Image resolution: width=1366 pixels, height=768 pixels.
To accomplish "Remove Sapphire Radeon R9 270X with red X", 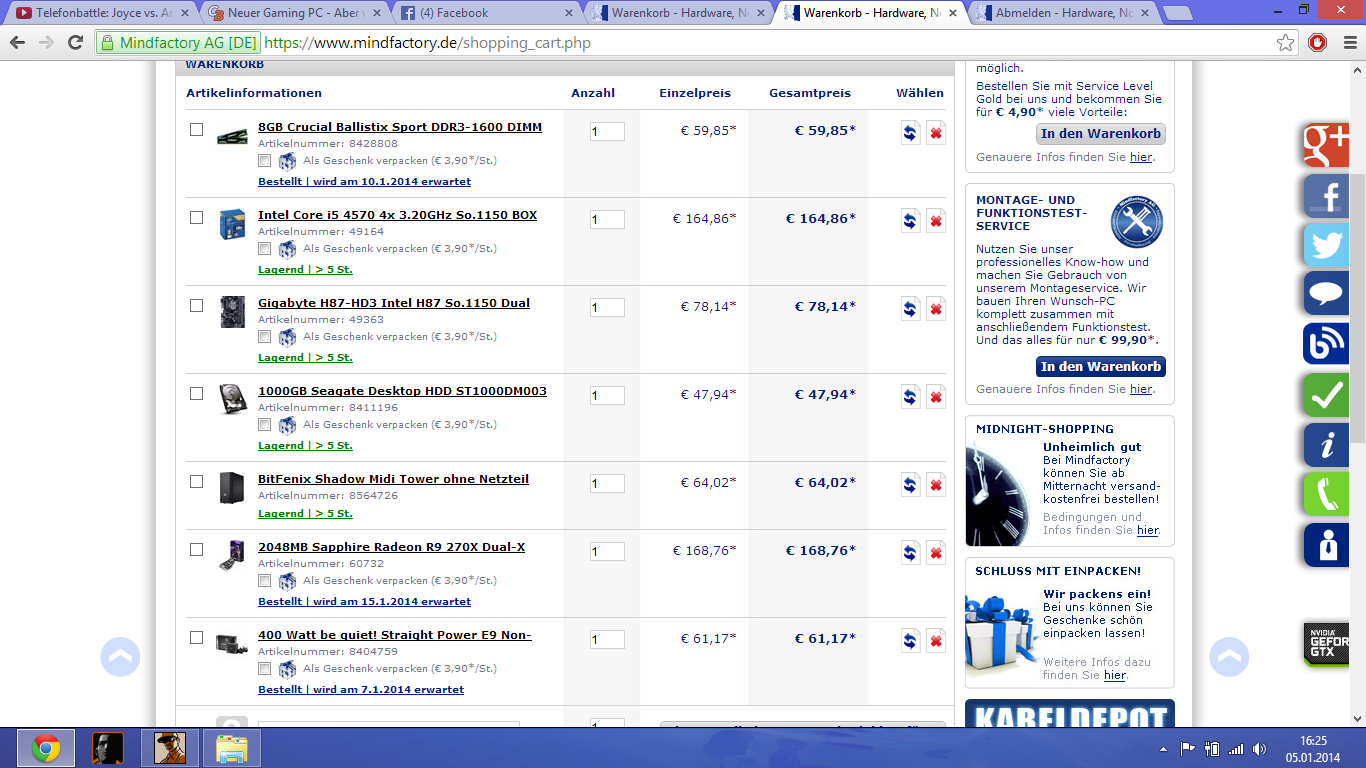I will point(936,553).
